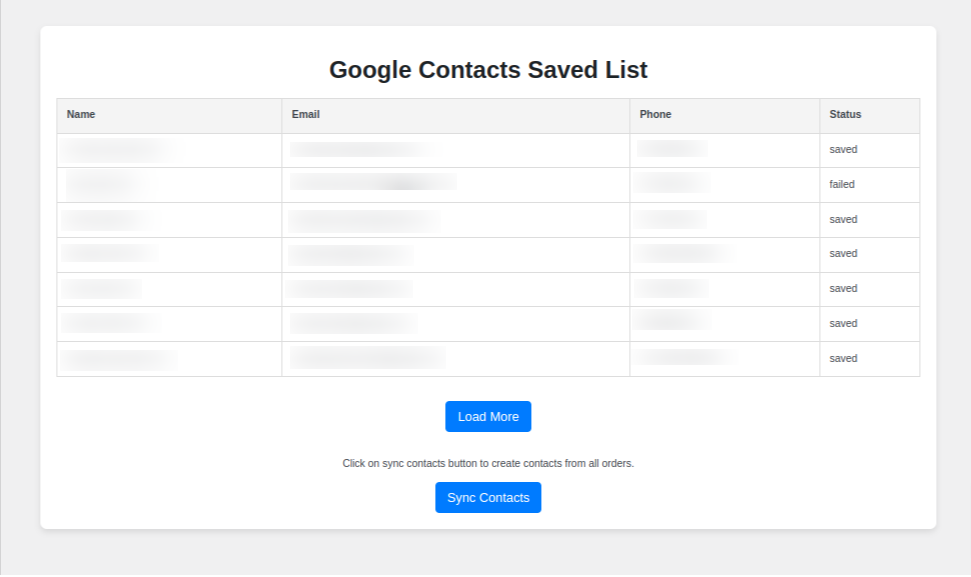Viewport: 971px width, 577px height.
Task: Select the blurred email in the last row
Action: click(x=367, y=358)
